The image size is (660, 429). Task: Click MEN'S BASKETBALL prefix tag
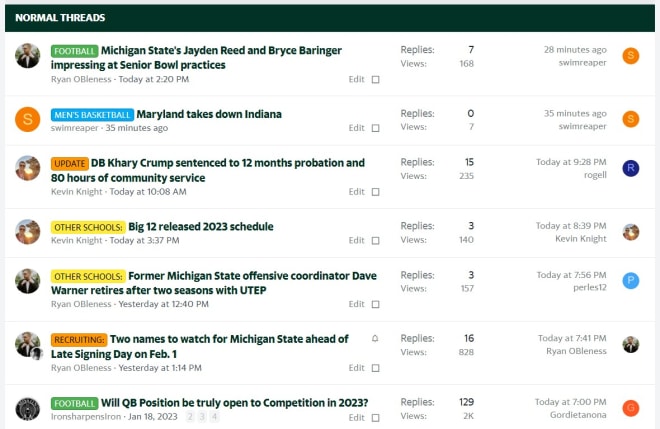92,115
